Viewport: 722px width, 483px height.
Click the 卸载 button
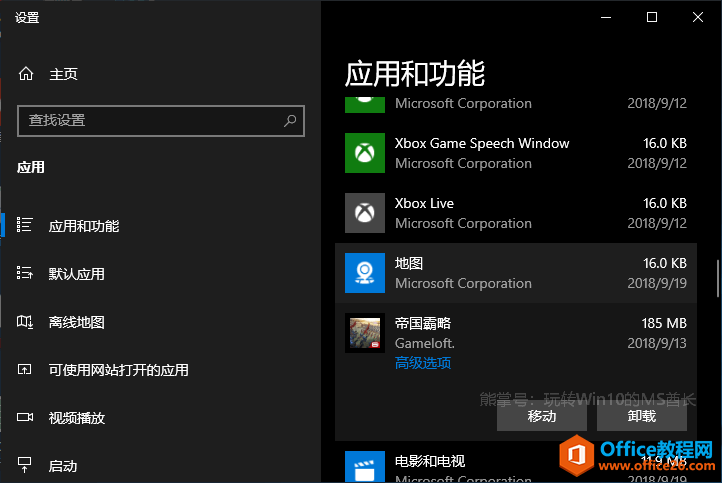point(642,416)
